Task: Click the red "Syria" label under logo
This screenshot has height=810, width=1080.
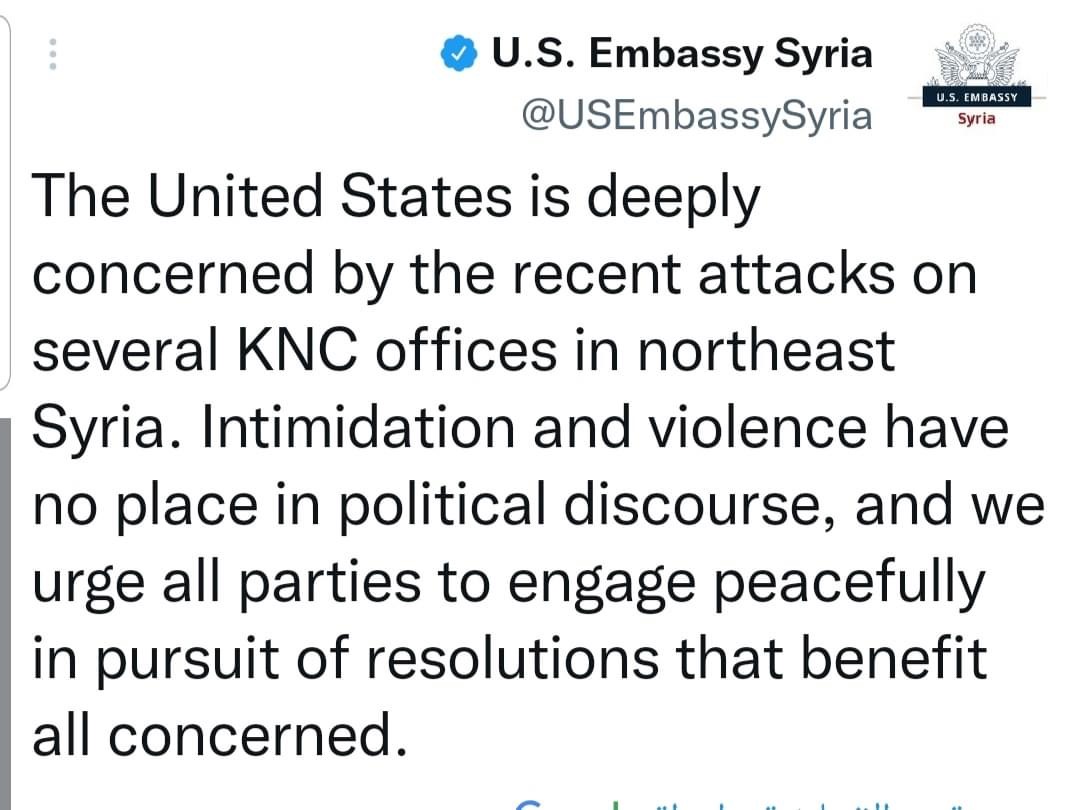Action: click(x=976, y=118)
